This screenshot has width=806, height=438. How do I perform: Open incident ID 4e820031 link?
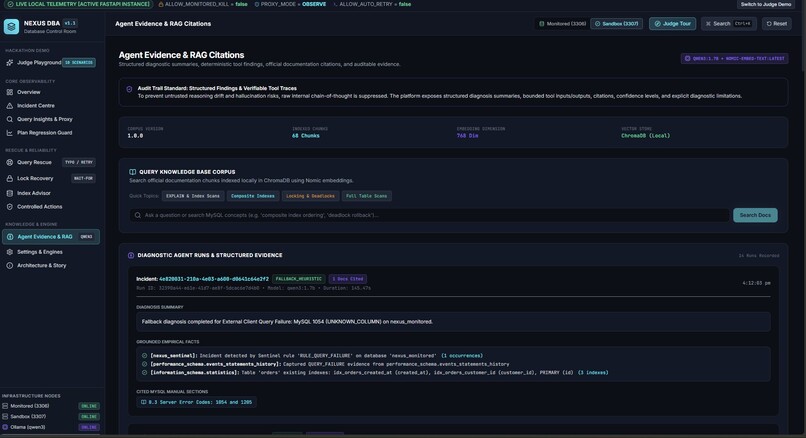(214, 279)
